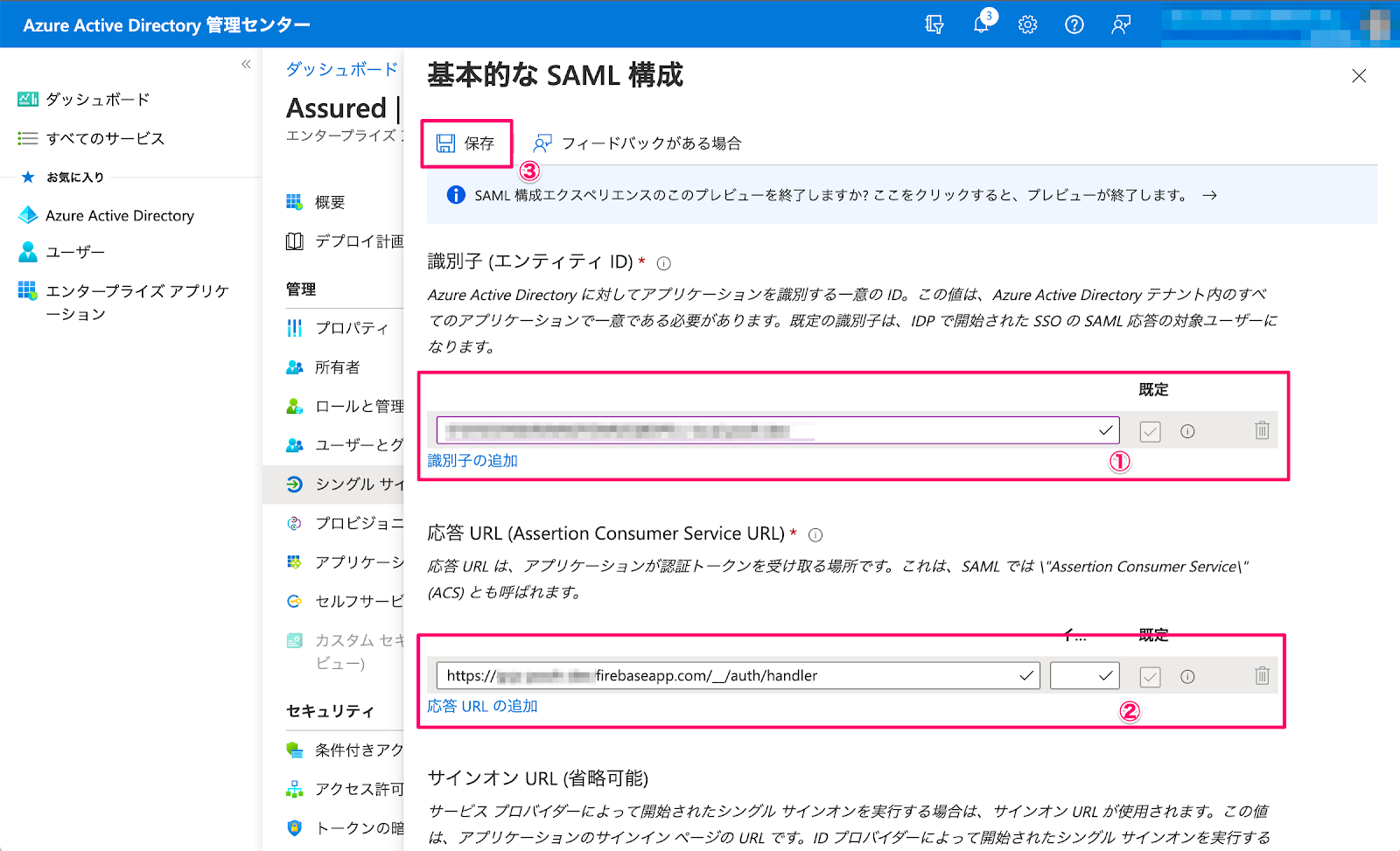
Task: Click the identifier entity ID input field
Action: (x=778, y=430)
